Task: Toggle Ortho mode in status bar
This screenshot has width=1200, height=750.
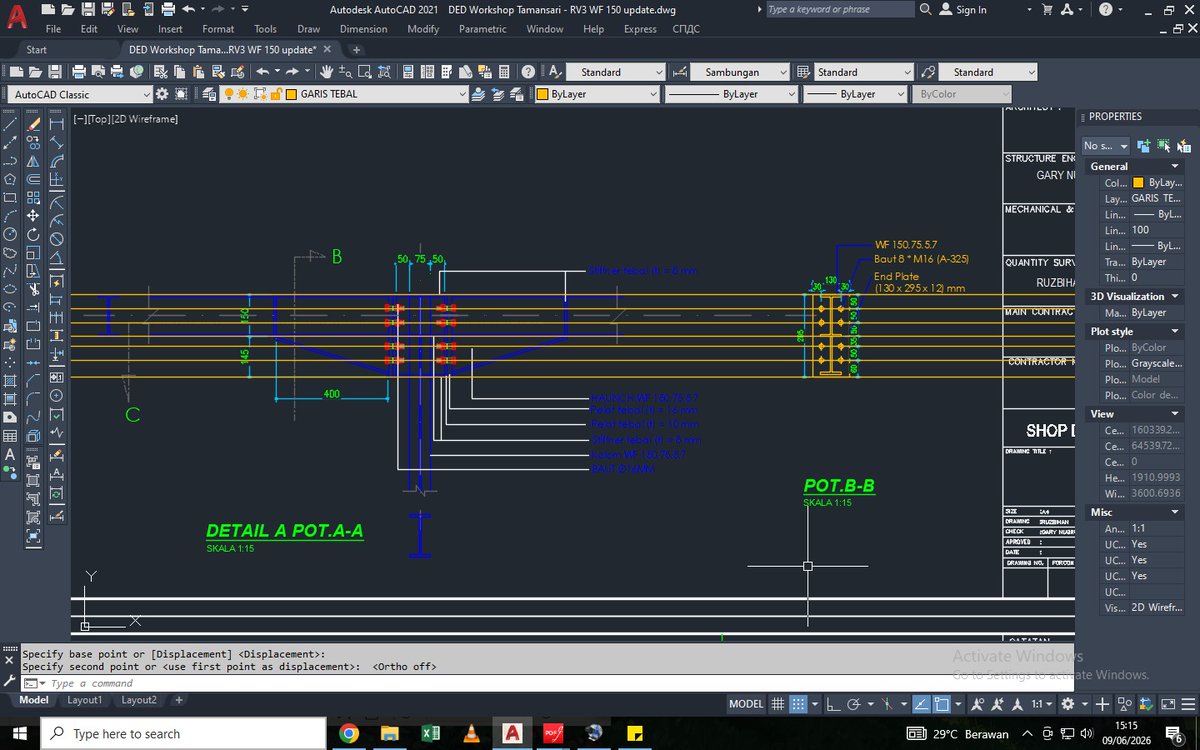Action: (x=833, y=704)
